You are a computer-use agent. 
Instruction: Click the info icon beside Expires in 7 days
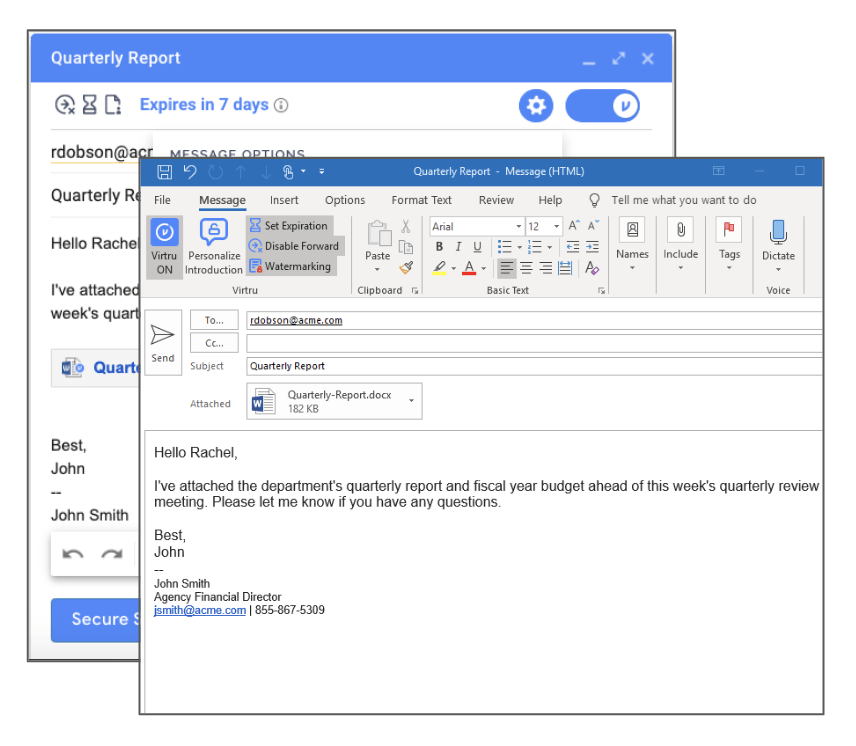(281, 105)
